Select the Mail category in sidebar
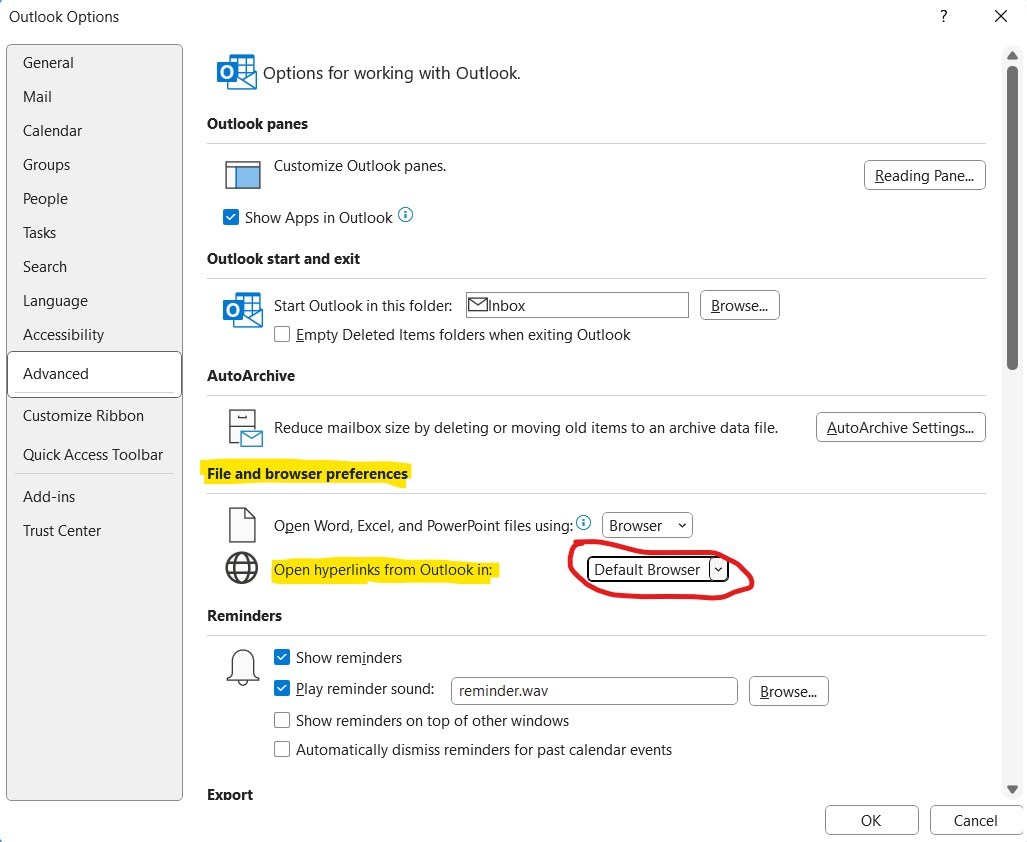The image size is (1027, 842). [x=38, y=97]
